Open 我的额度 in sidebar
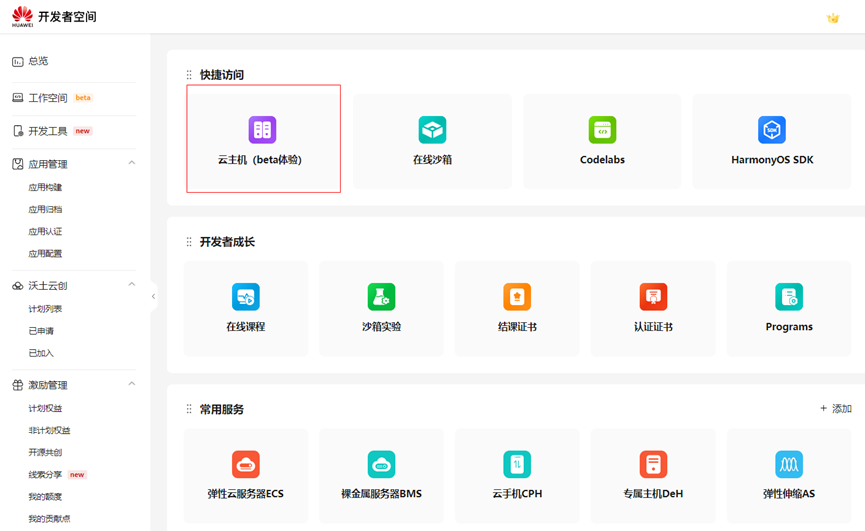Screen dimensions: 865x531 click(45, 496)
